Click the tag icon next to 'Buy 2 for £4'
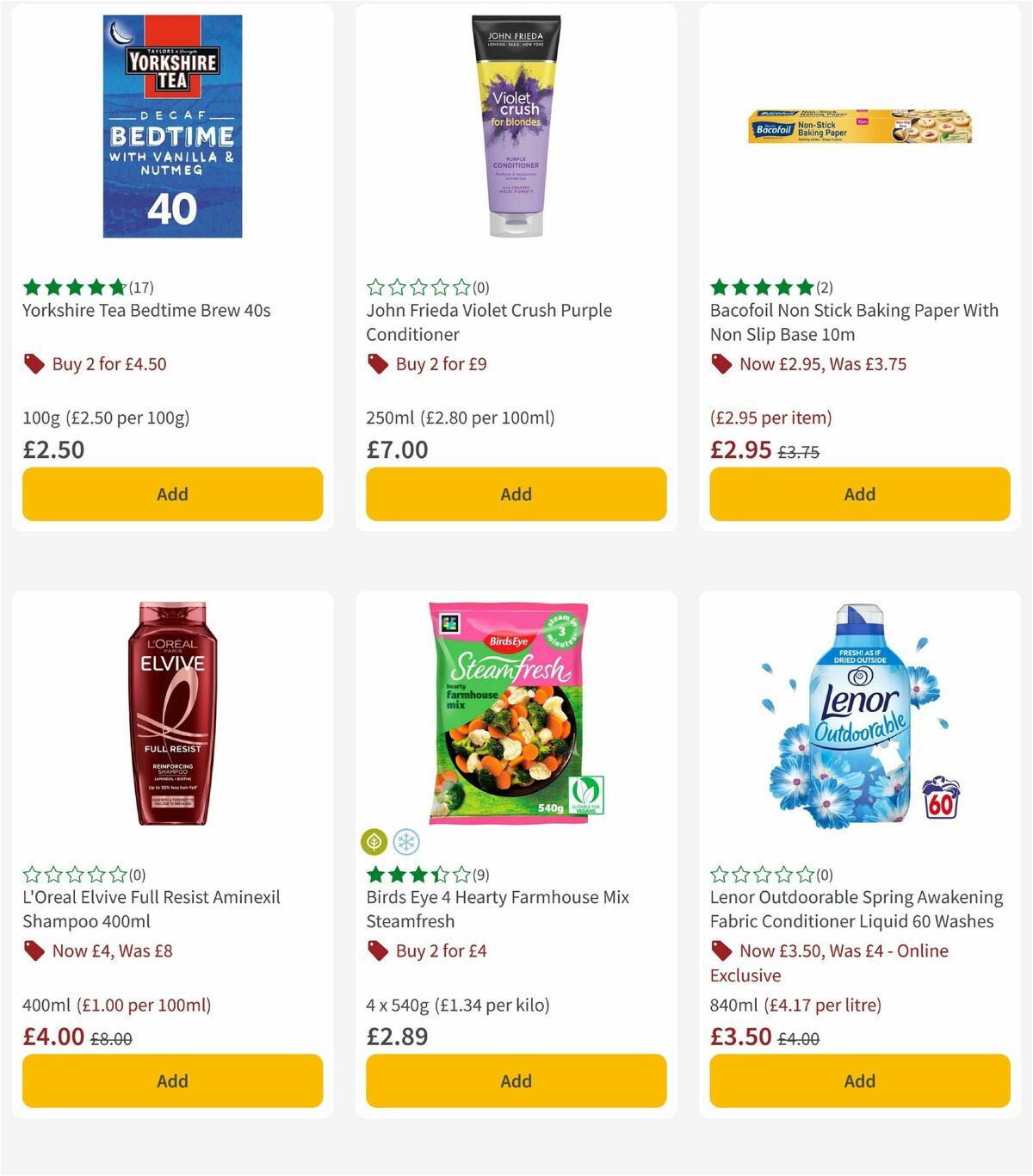Image resolution: width=1033 pixels, height=1176 pixels. (x=378, y=951)
